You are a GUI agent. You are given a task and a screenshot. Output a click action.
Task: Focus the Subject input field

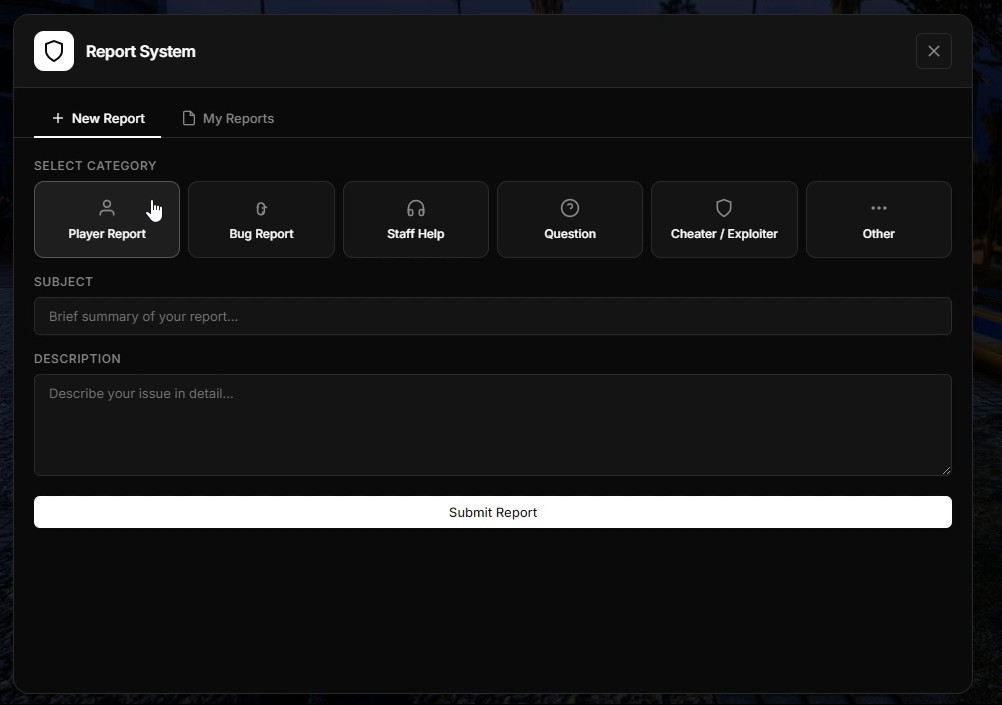coord(493,316)
